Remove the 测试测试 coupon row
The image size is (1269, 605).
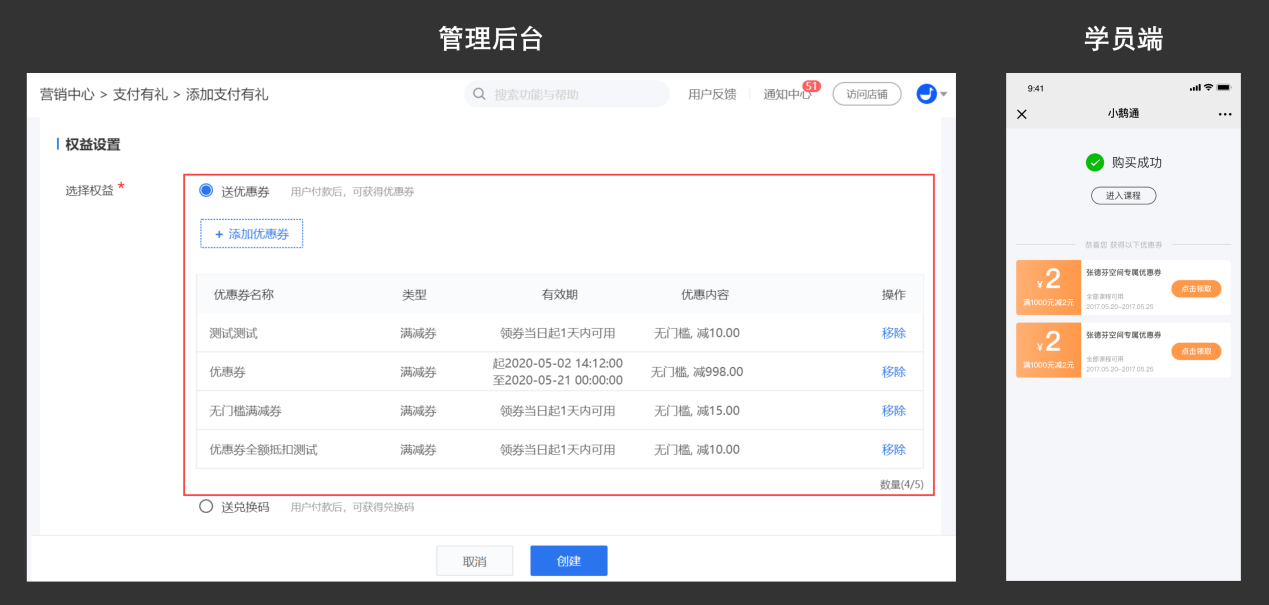click(893, 333)
